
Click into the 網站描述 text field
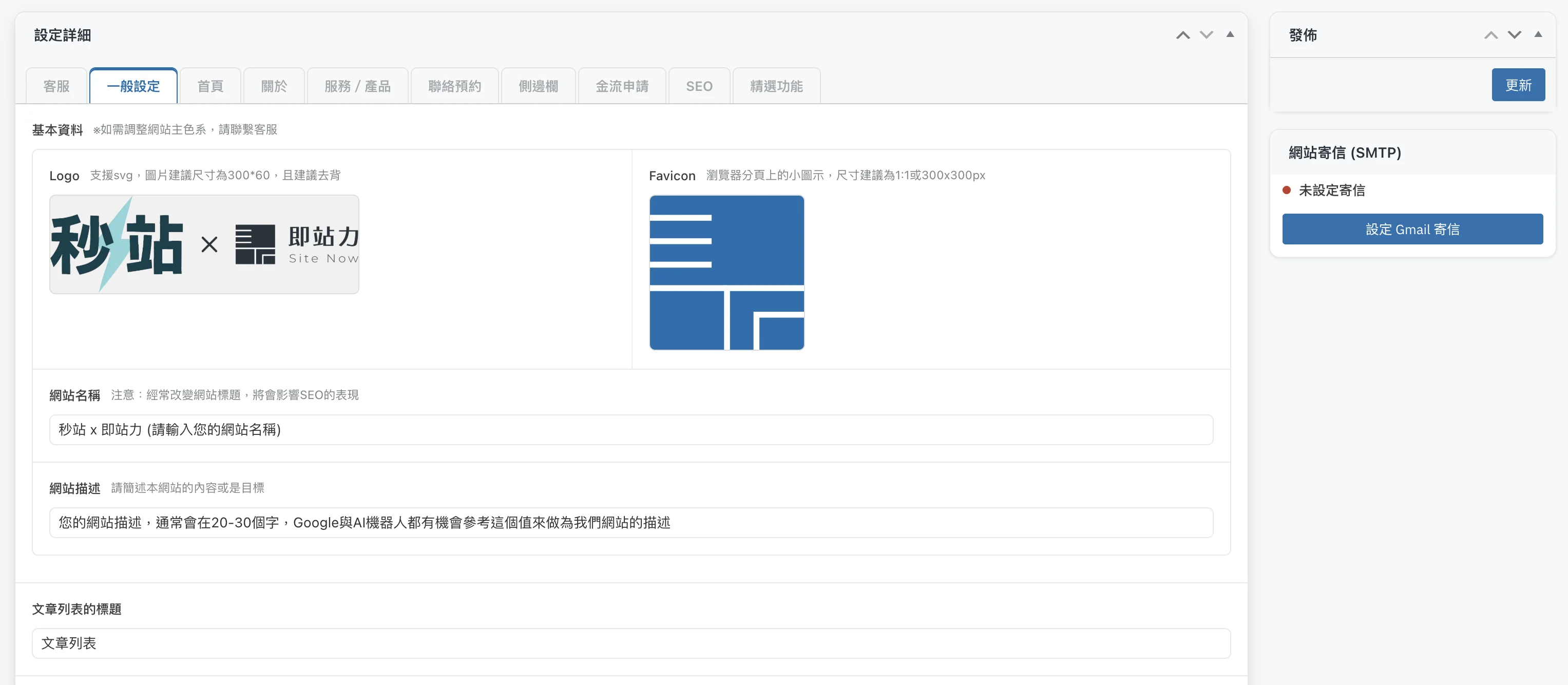[630, 522]
